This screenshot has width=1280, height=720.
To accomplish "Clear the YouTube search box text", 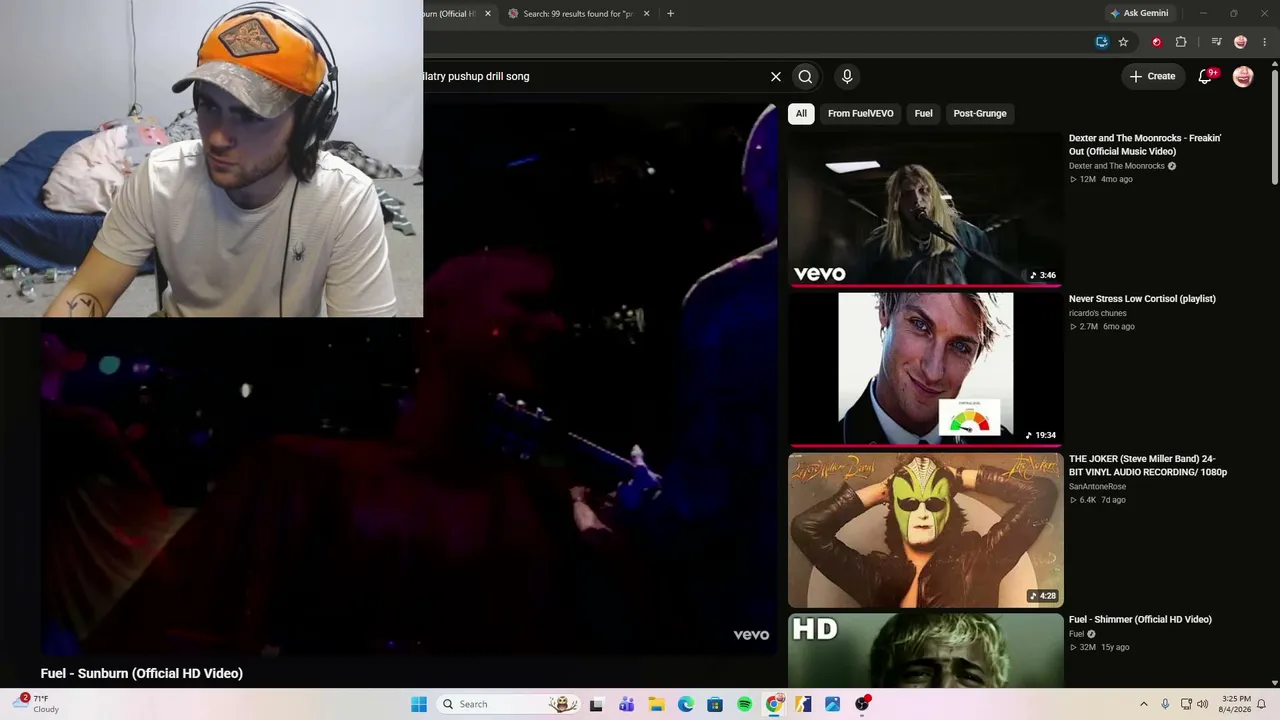I will [775, 76].
